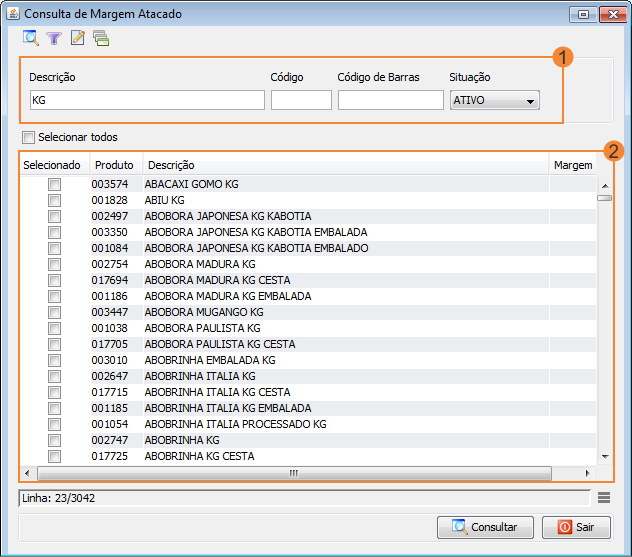The height and width of the screenshot is (557, 632).
Task: Select checkbox of product 002497
Action: pos(54,216)
